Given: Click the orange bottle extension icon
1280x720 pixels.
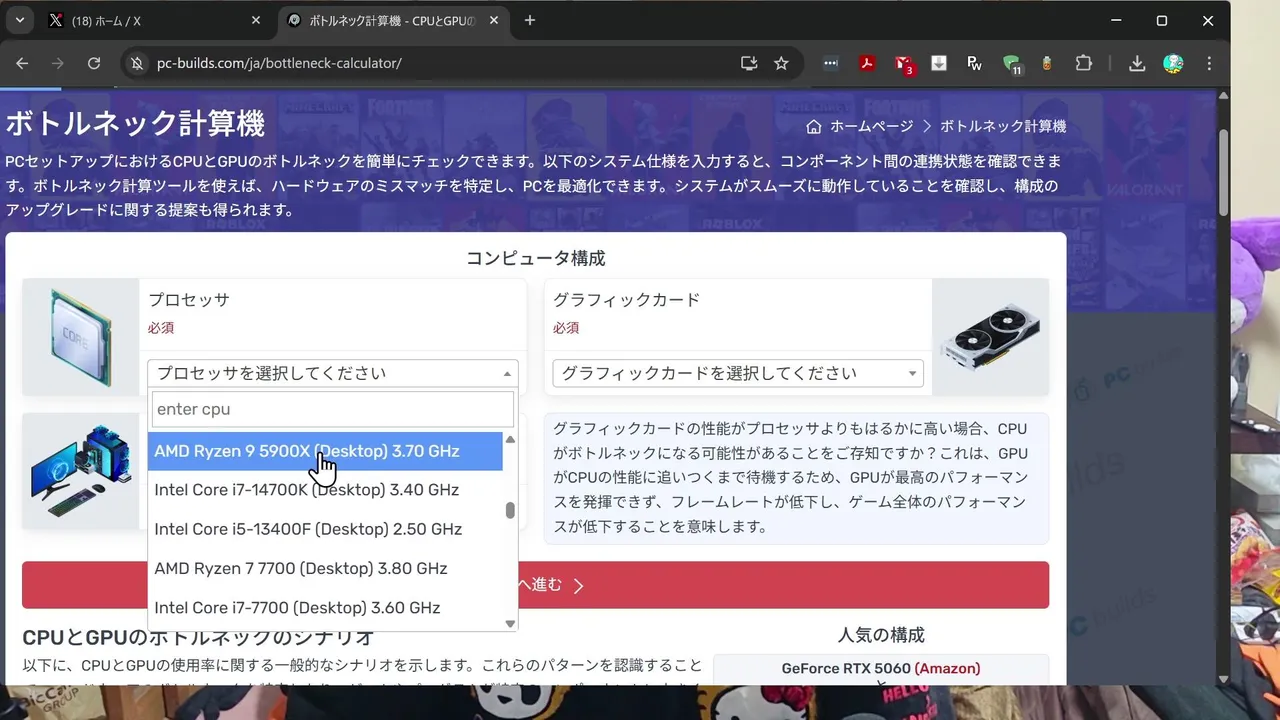Looking at the screenshot, I should click(1047, 63).
